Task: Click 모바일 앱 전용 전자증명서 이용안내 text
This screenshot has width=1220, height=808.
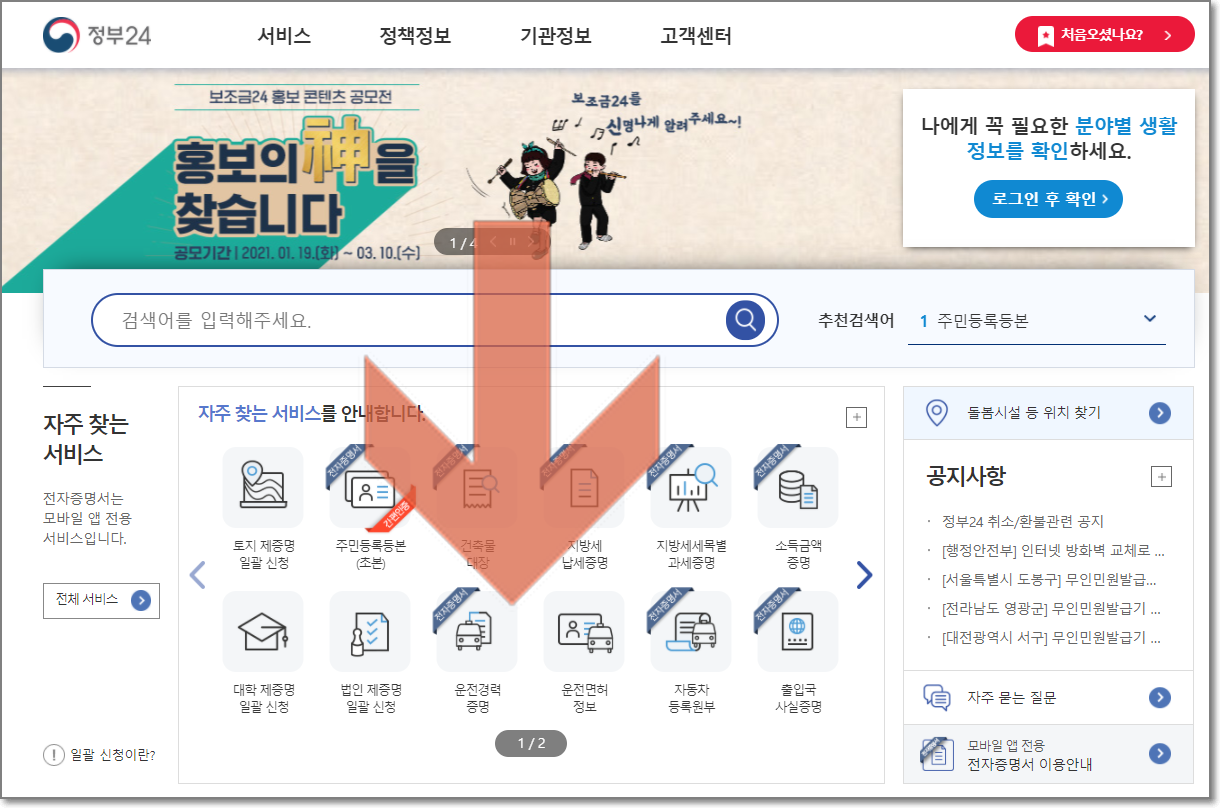Action: tap(1029, 755)
